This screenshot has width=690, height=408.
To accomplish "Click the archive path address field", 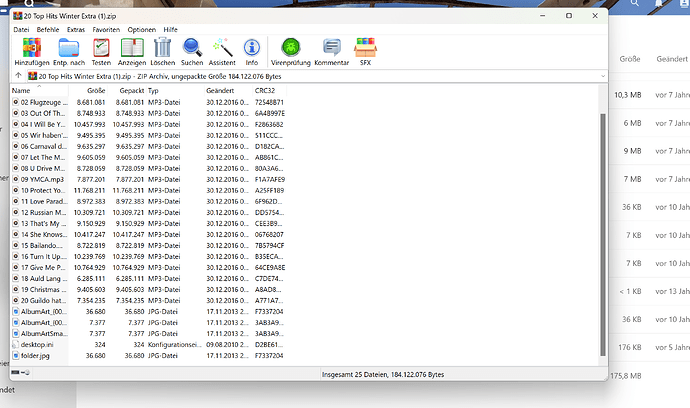I will pos(313,76).
